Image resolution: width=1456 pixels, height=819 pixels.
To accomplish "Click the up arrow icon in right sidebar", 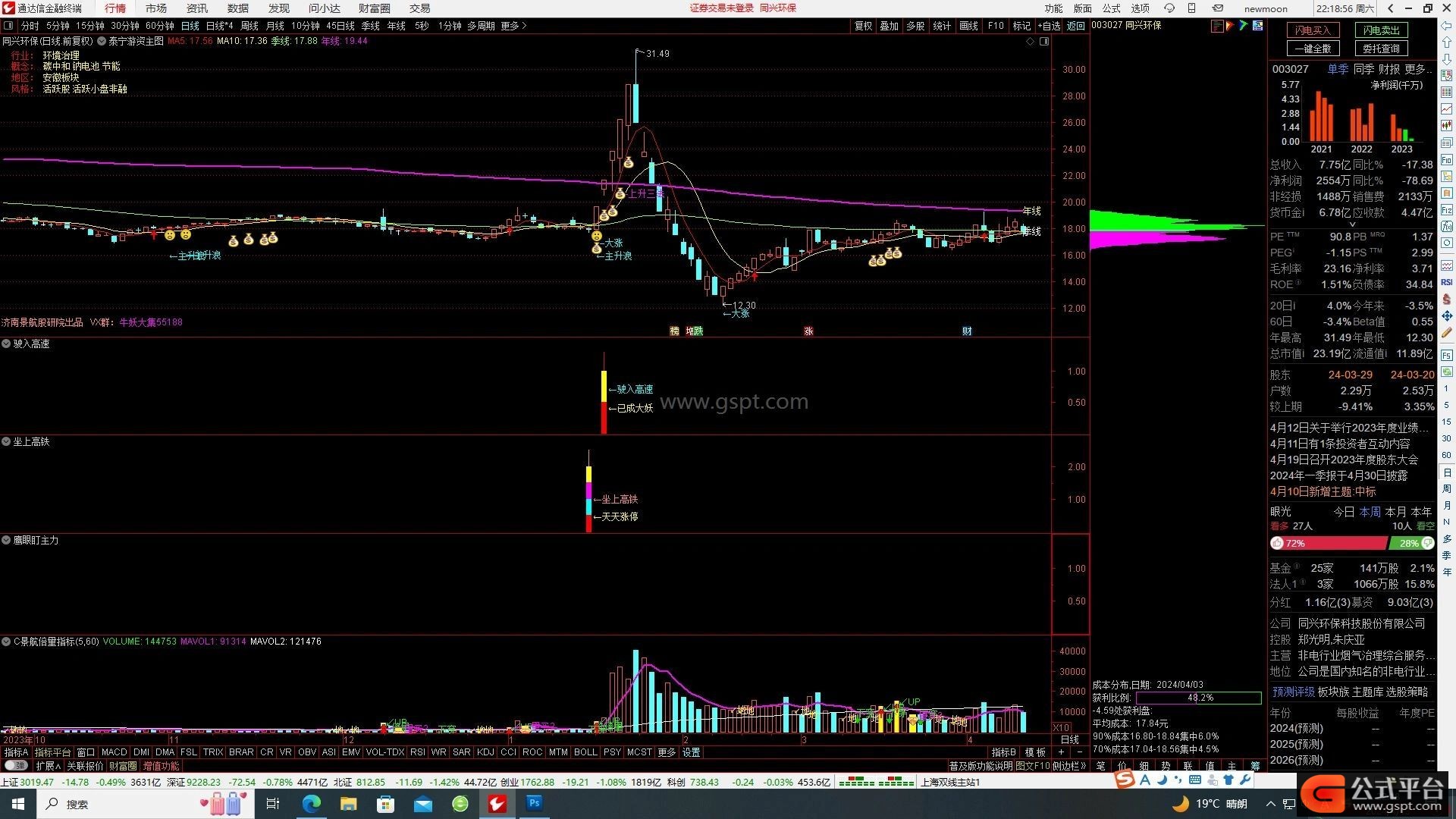I will [1447, 42].
